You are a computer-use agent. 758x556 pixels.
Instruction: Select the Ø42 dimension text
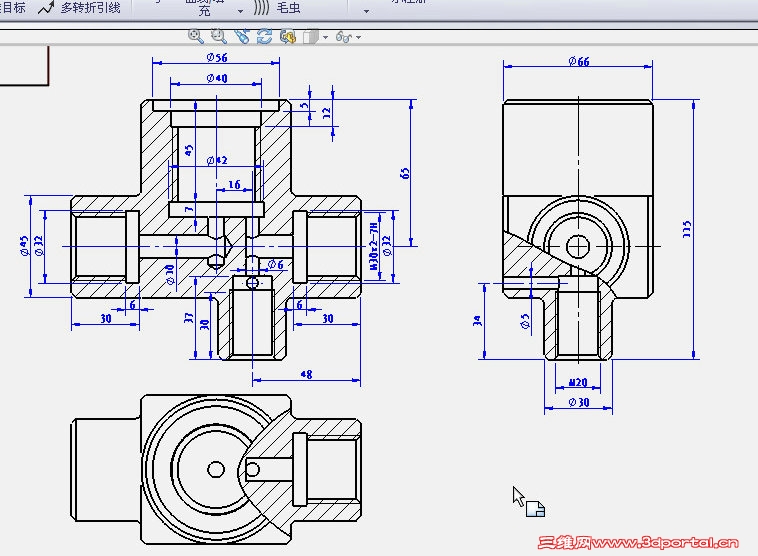pos(217,160)
